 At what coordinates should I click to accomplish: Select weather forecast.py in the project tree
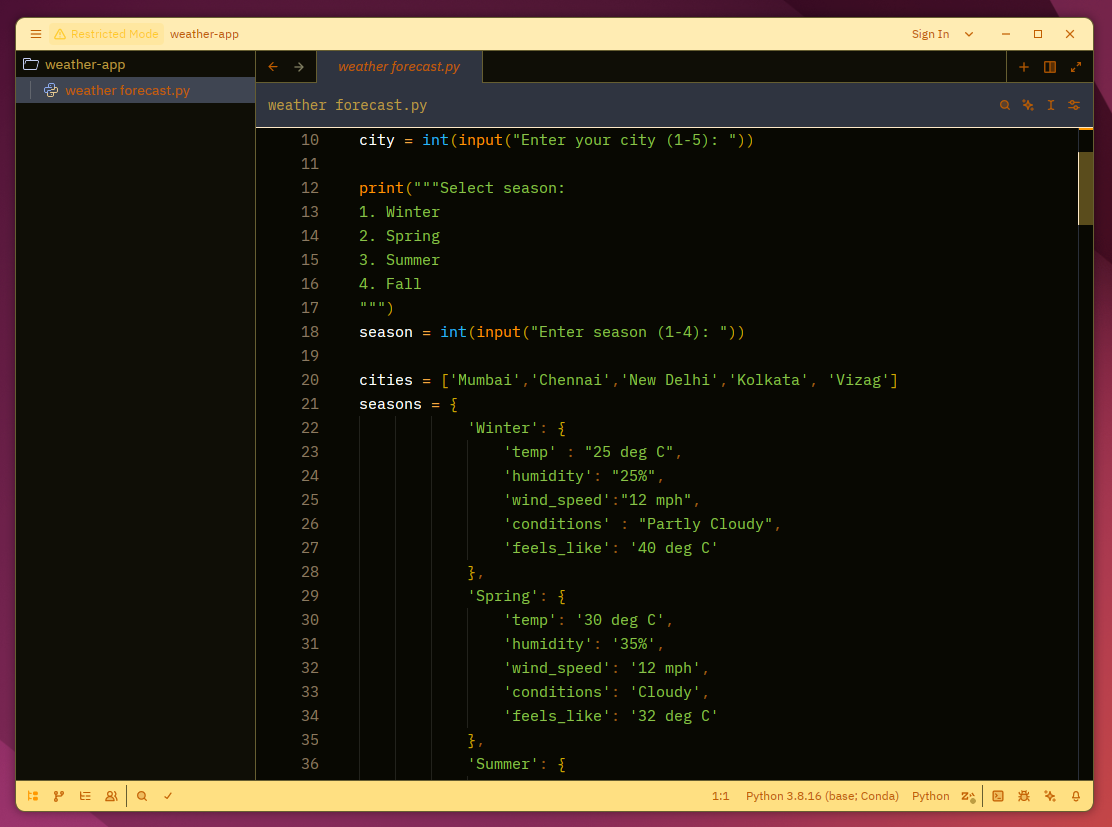point(128,91)
